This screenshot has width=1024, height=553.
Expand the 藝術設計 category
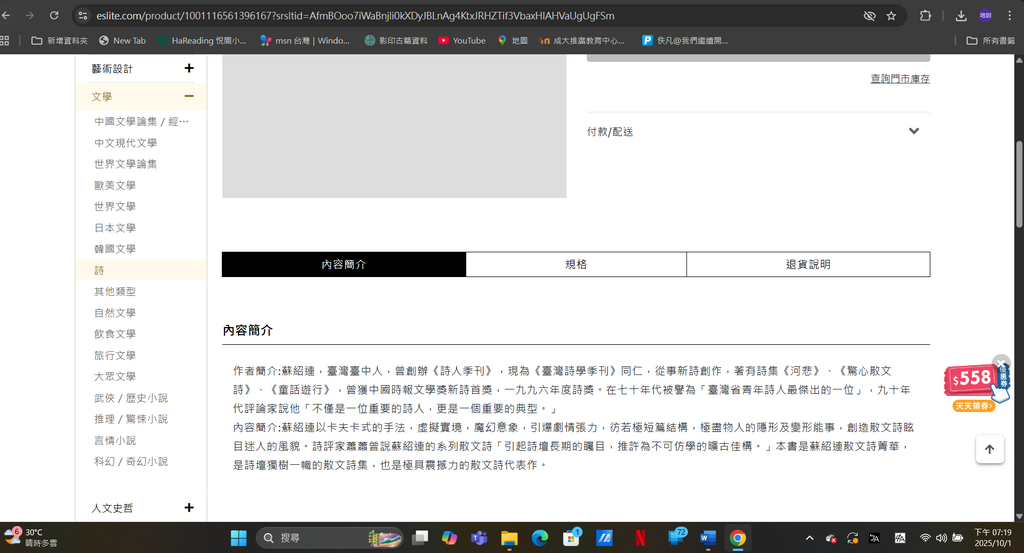pyautogui.click(x=189, y=69)
